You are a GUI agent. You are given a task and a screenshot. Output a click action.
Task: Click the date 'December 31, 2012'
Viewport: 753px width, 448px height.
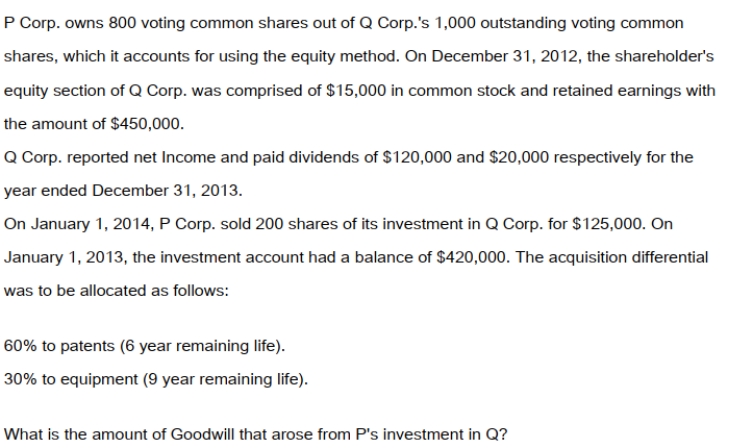(x=507, y=57)
